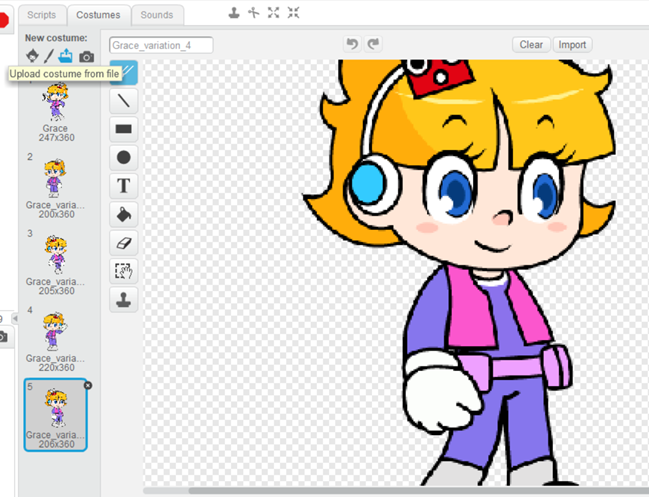
Task: Select the Fill bucket tool
Action: click(124, 214)
